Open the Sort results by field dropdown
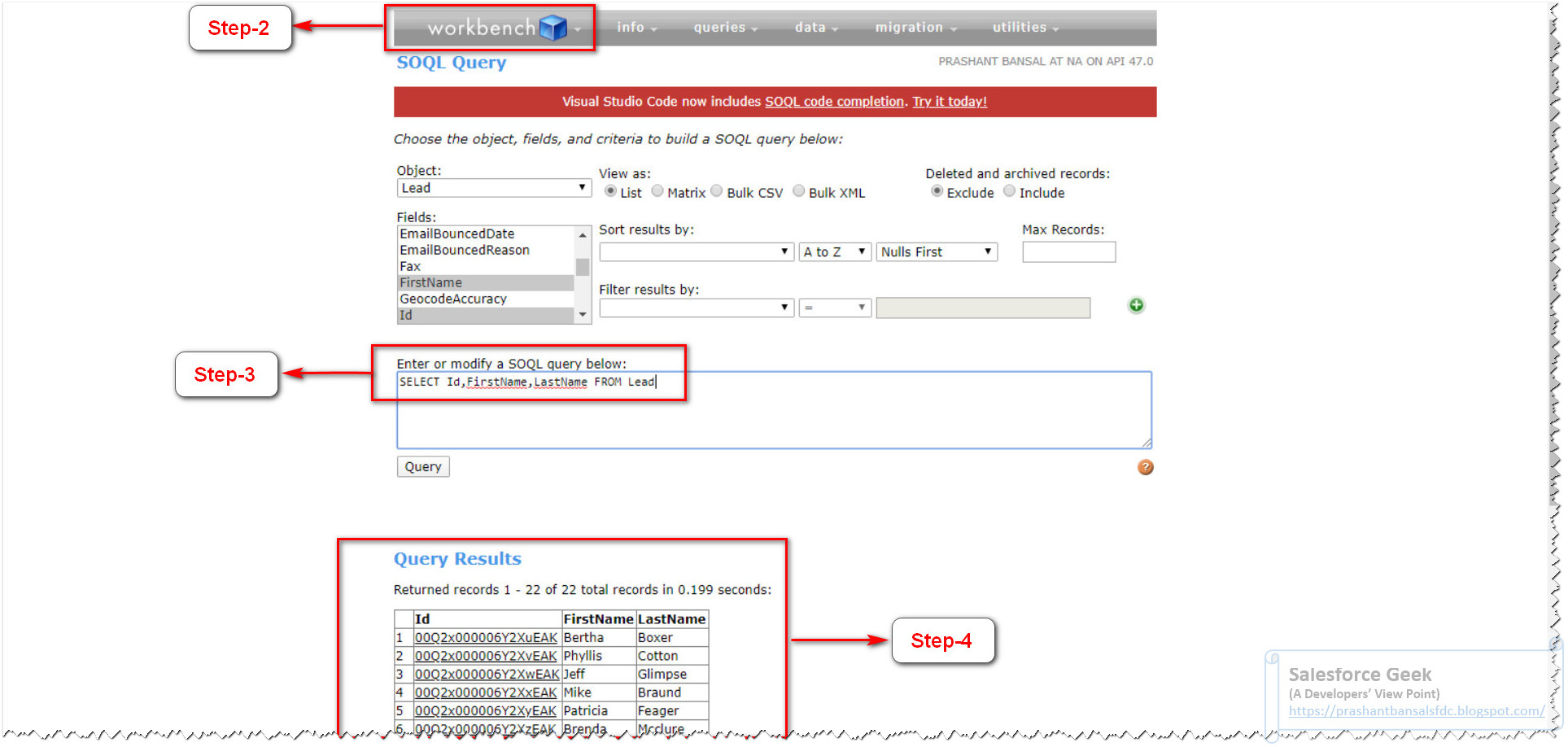1568x747 pixels. pos(697,252)
